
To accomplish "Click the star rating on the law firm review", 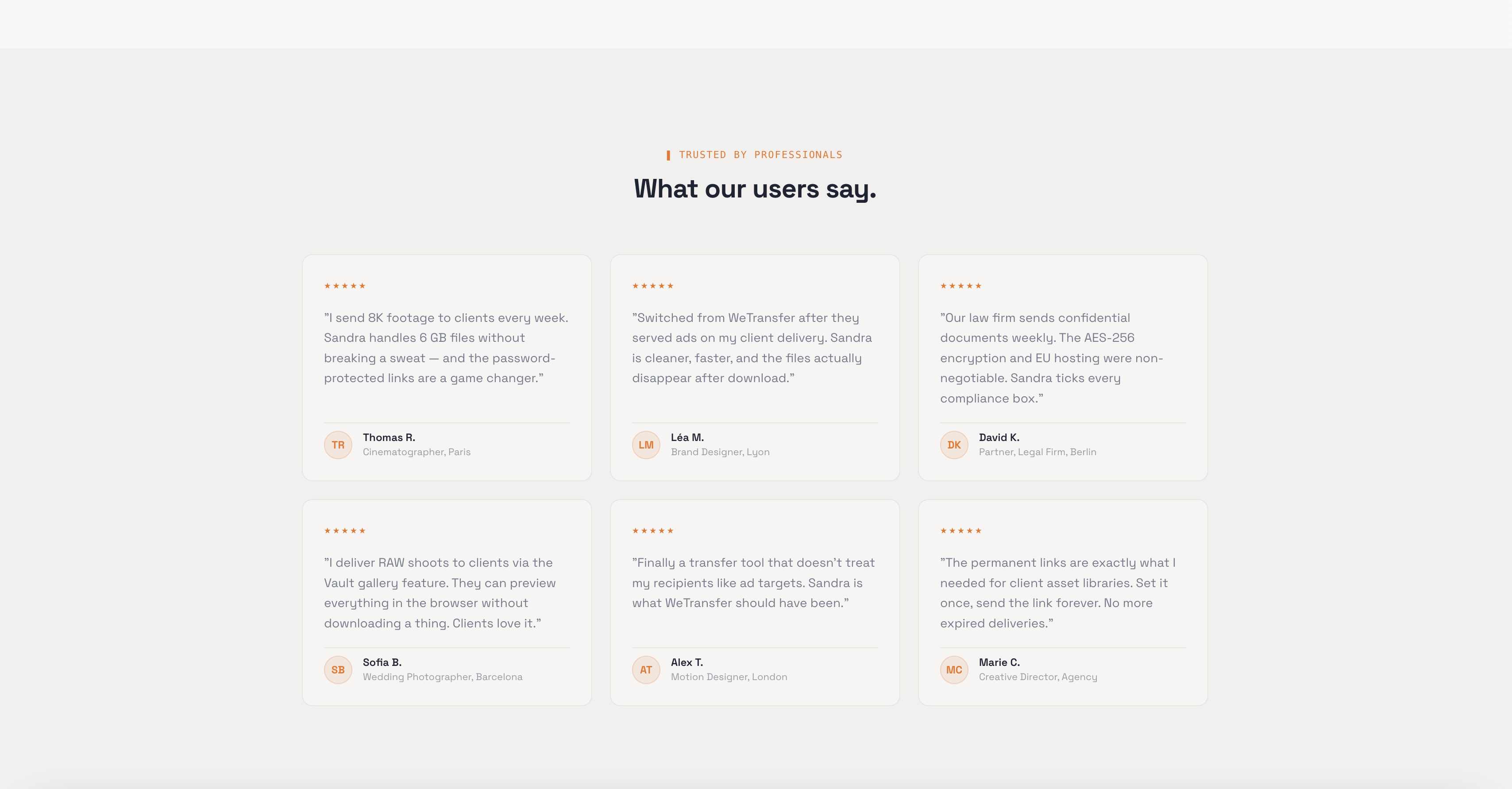I will click(960, 286).
